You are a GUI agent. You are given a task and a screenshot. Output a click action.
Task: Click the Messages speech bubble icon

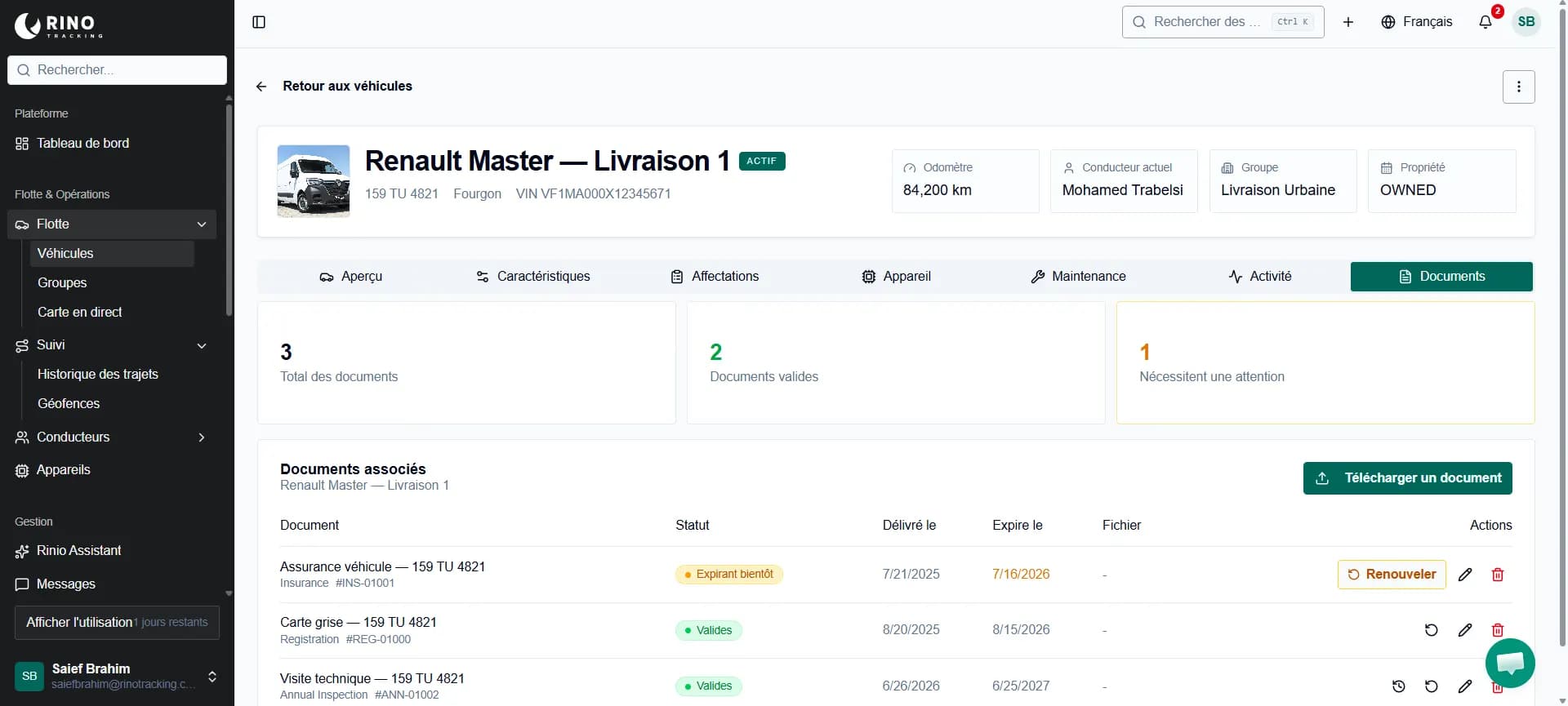click(22, 584)
